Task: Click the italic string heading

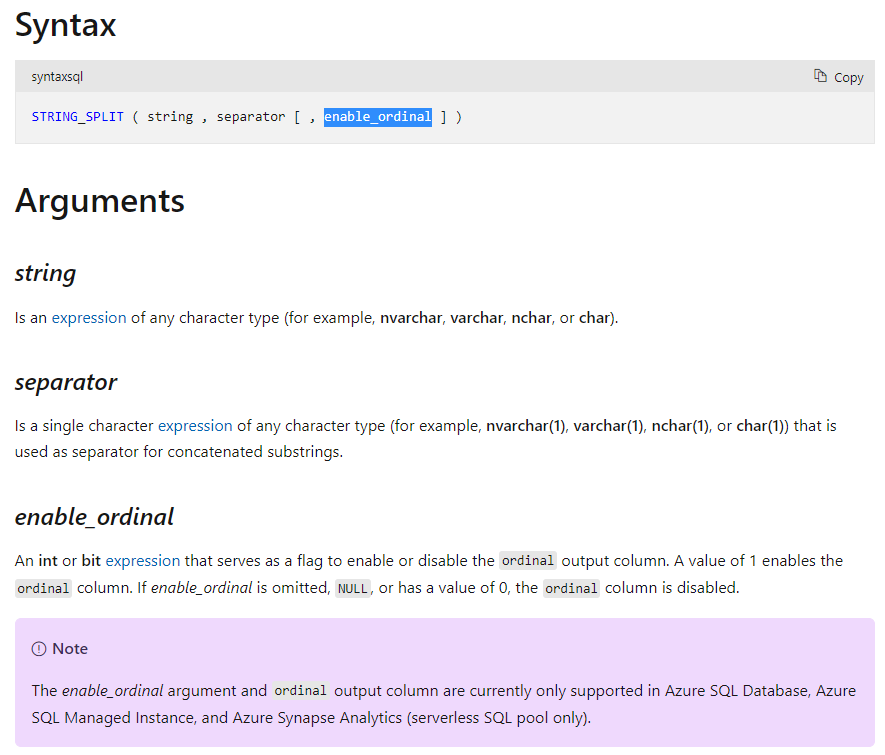Action: 45,274
